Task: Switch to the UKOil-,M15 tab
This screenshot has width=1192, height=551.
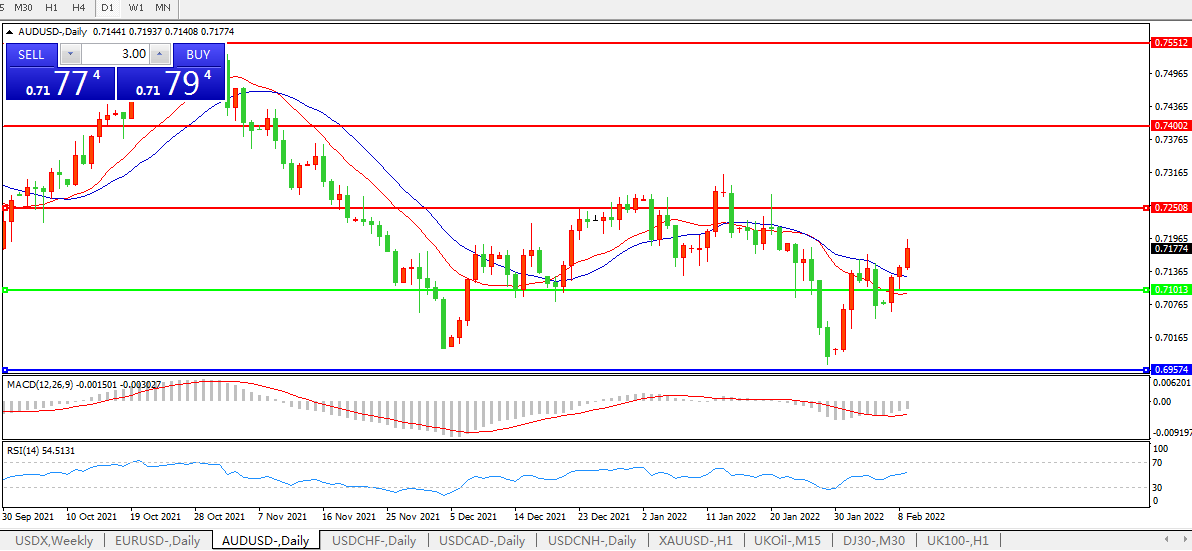Action: point(788,541)
